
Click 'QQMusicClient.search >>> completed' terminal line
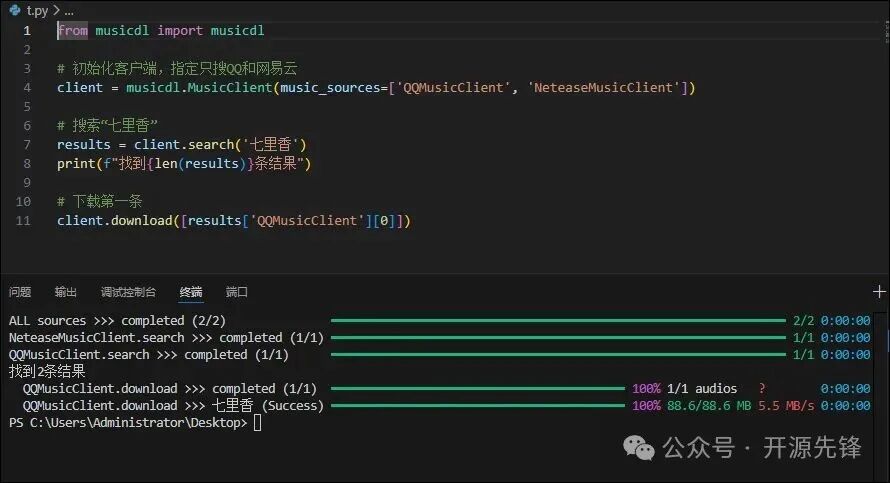point(149,355)
